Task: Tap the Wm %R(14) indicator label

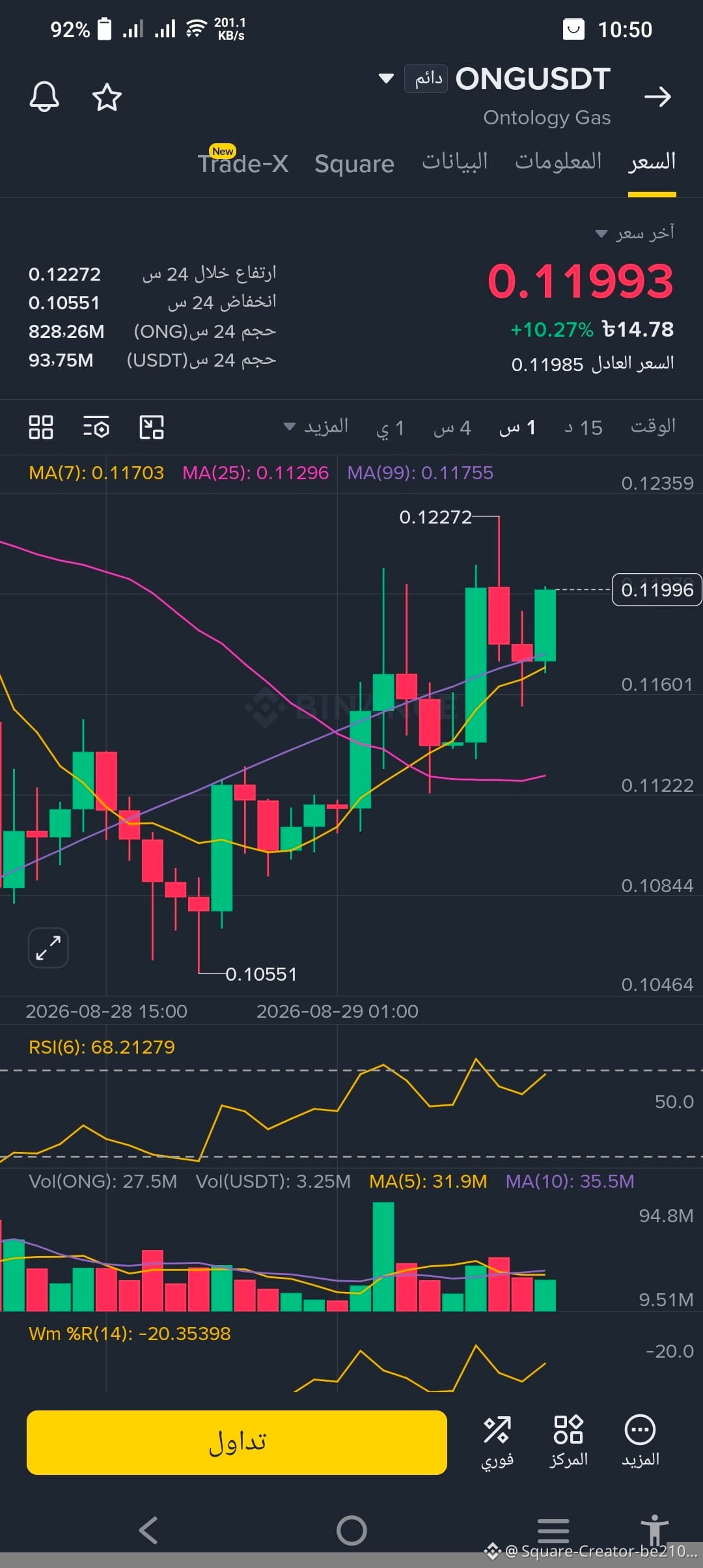Action: [x=130, y=1334]
